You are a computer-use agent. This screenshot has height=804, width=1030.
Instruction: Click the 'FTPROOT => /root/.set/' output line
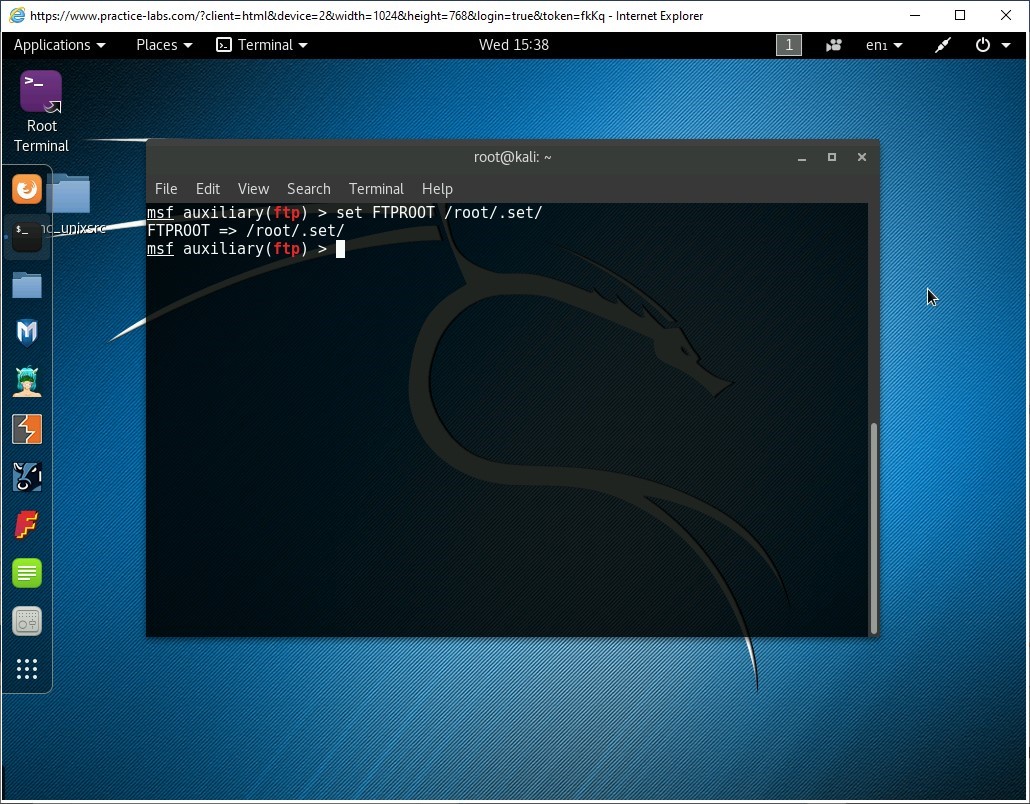(246, 231)
